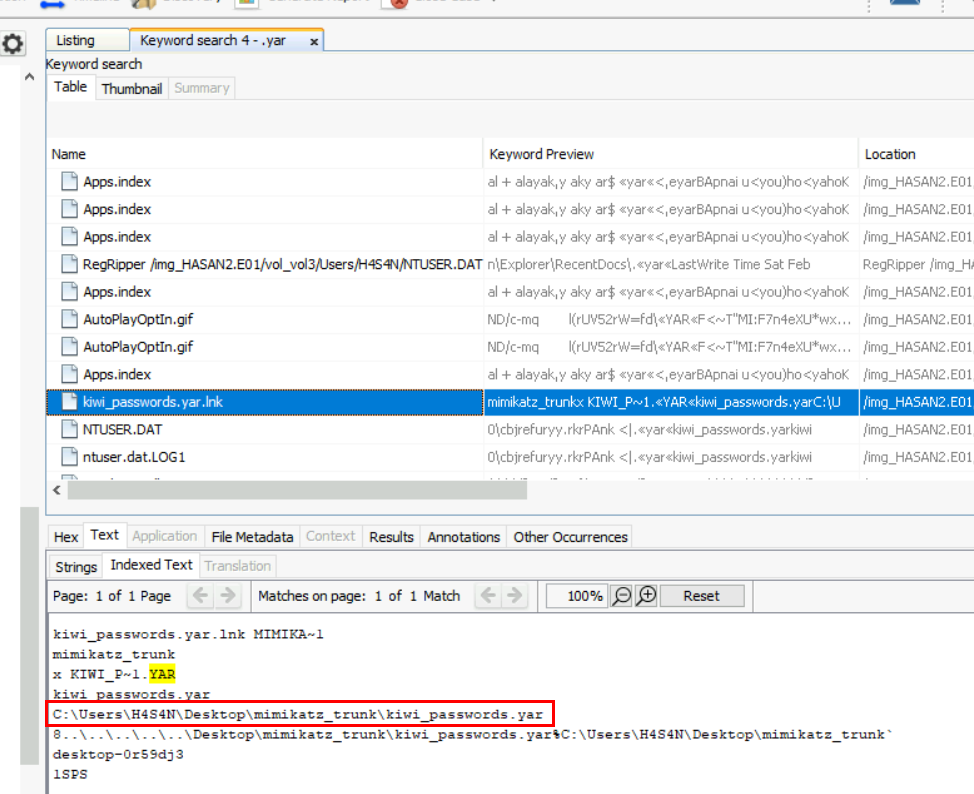This screenshot has height=794, width=974.
Task: Close the Keyword search 4 tab
Action: (314, 42)
